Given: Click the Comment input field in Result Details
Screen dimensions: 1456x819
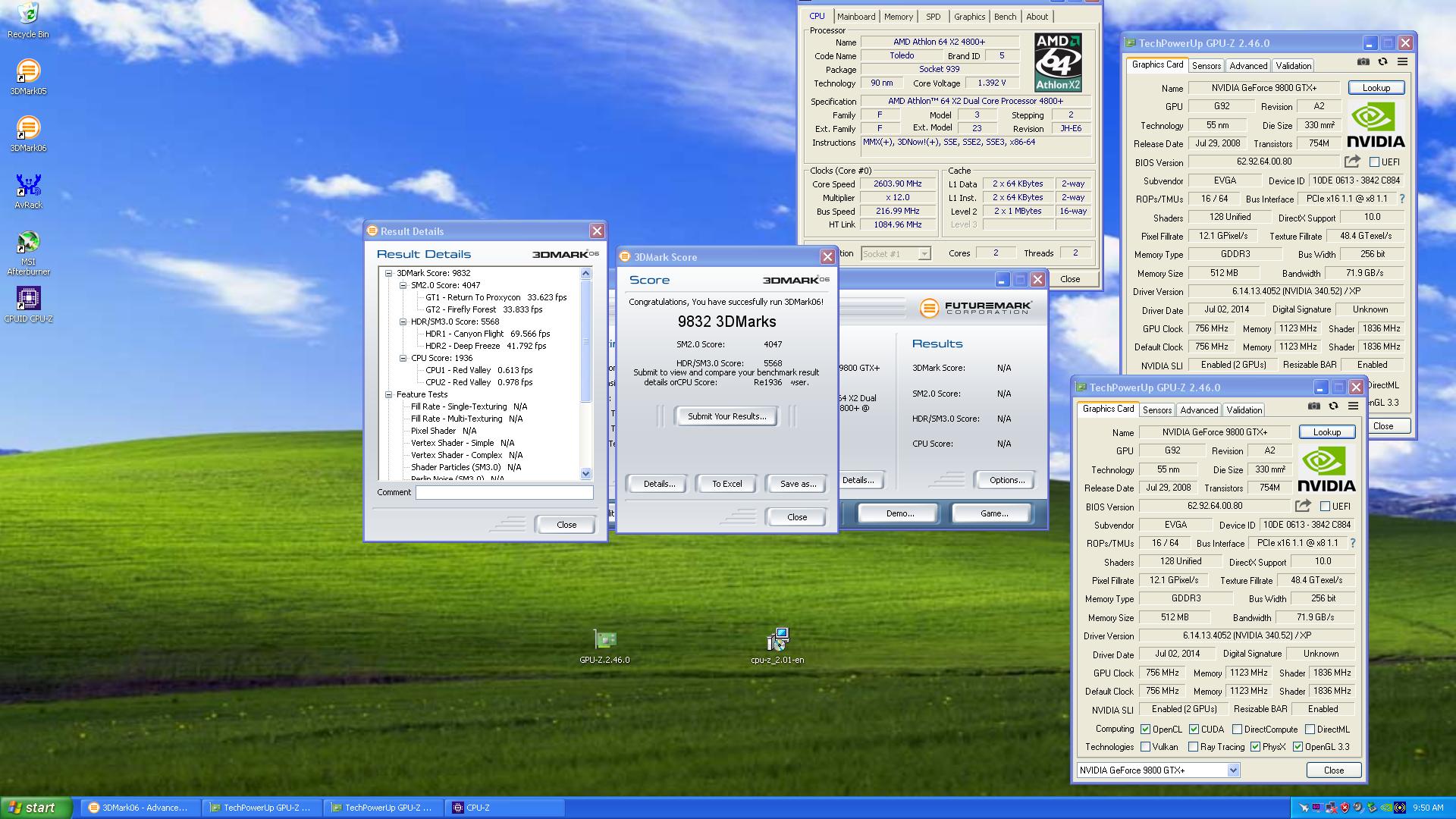Looking at the screenshot, I should 504,493.
